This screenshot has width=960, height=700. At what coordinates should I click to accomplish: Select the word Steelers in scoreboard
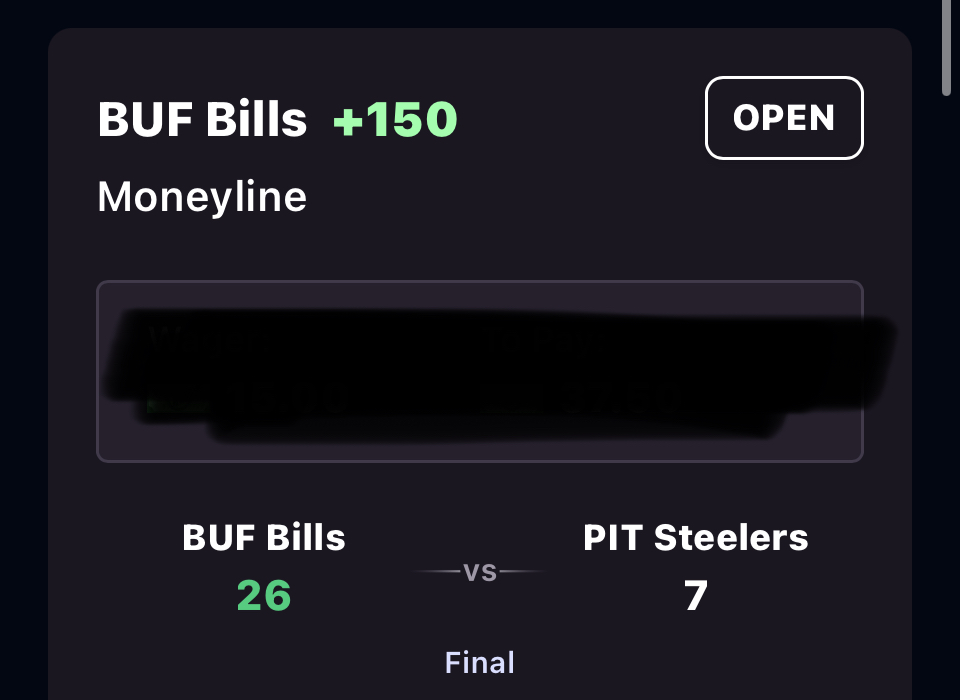pos(731,538)
